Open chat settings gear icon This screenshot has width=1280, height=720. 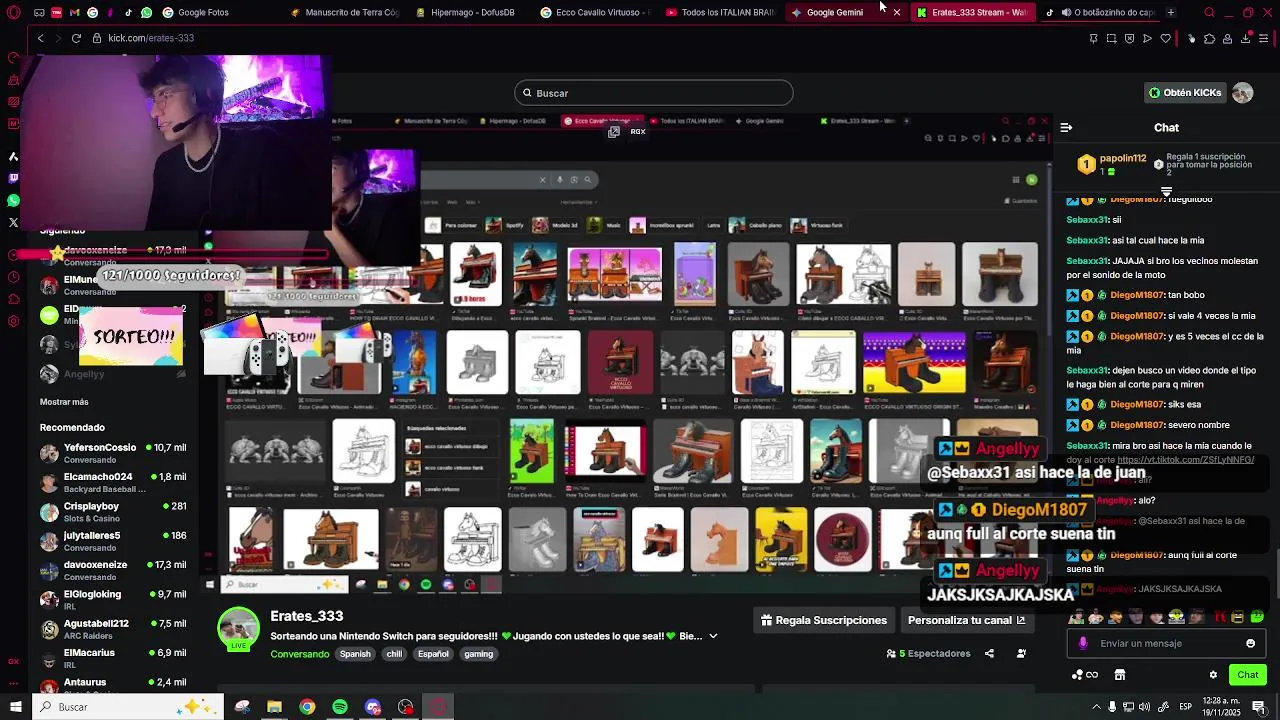(1213, 675)
